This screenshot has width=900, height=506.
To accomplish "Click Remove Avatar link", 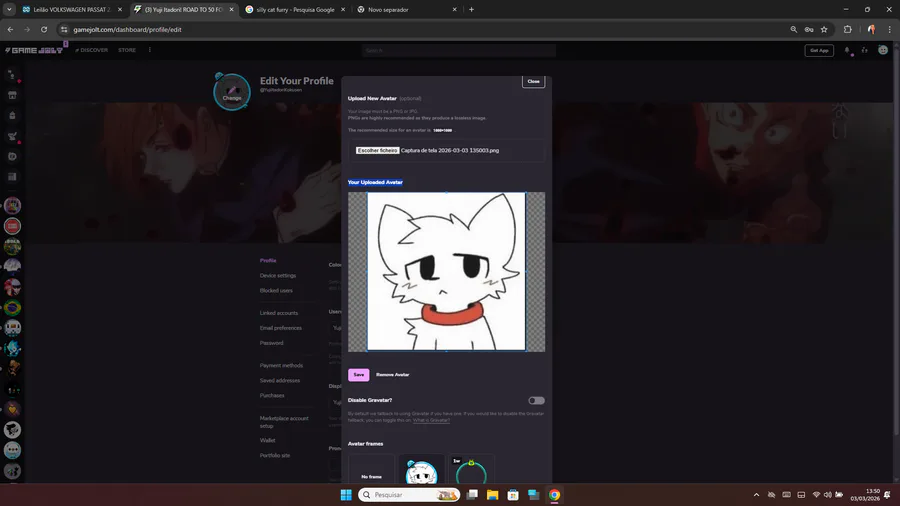I will pyautogui.click(x=393, y=375).
